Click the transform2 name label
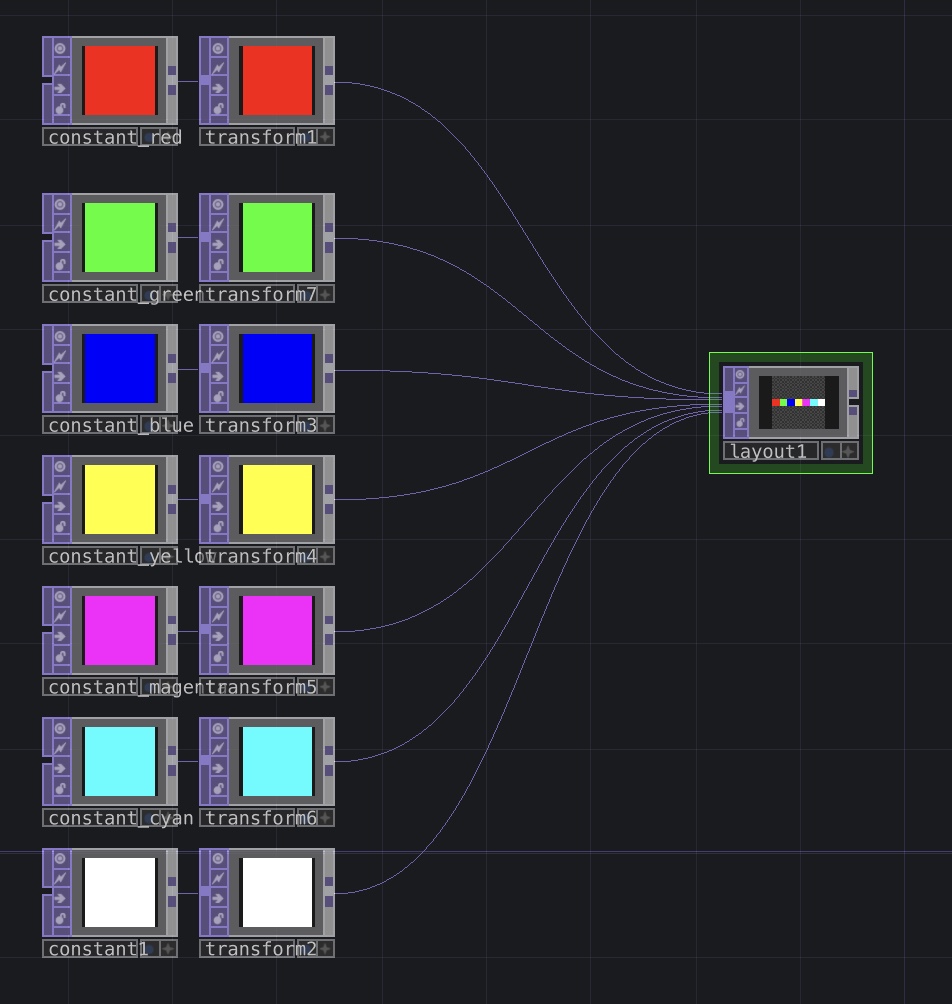Screen dimensions: 952x1004 [x=248, y=948]
